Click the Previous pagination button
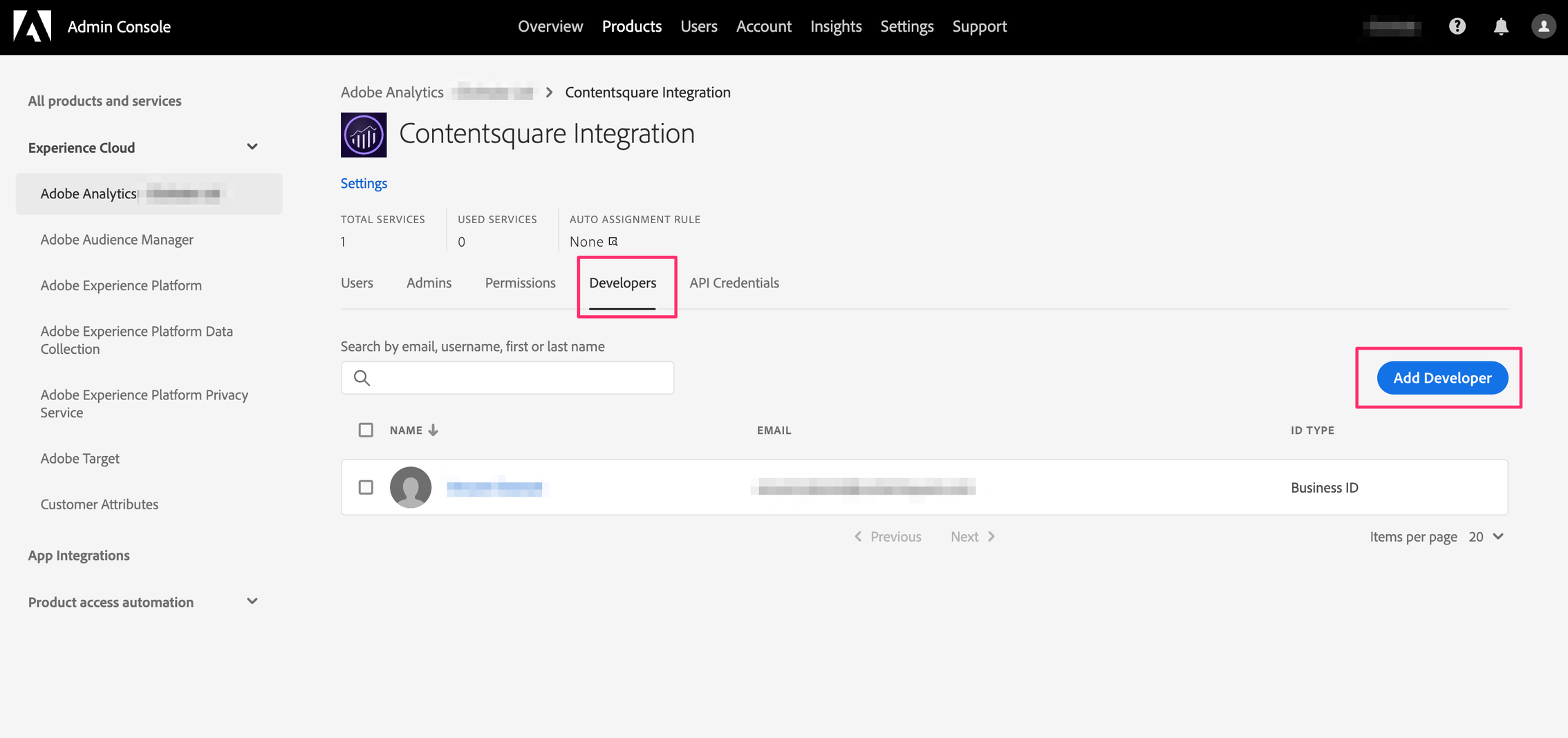Viewport: 1568px width, 738px height. click(888, 536)
